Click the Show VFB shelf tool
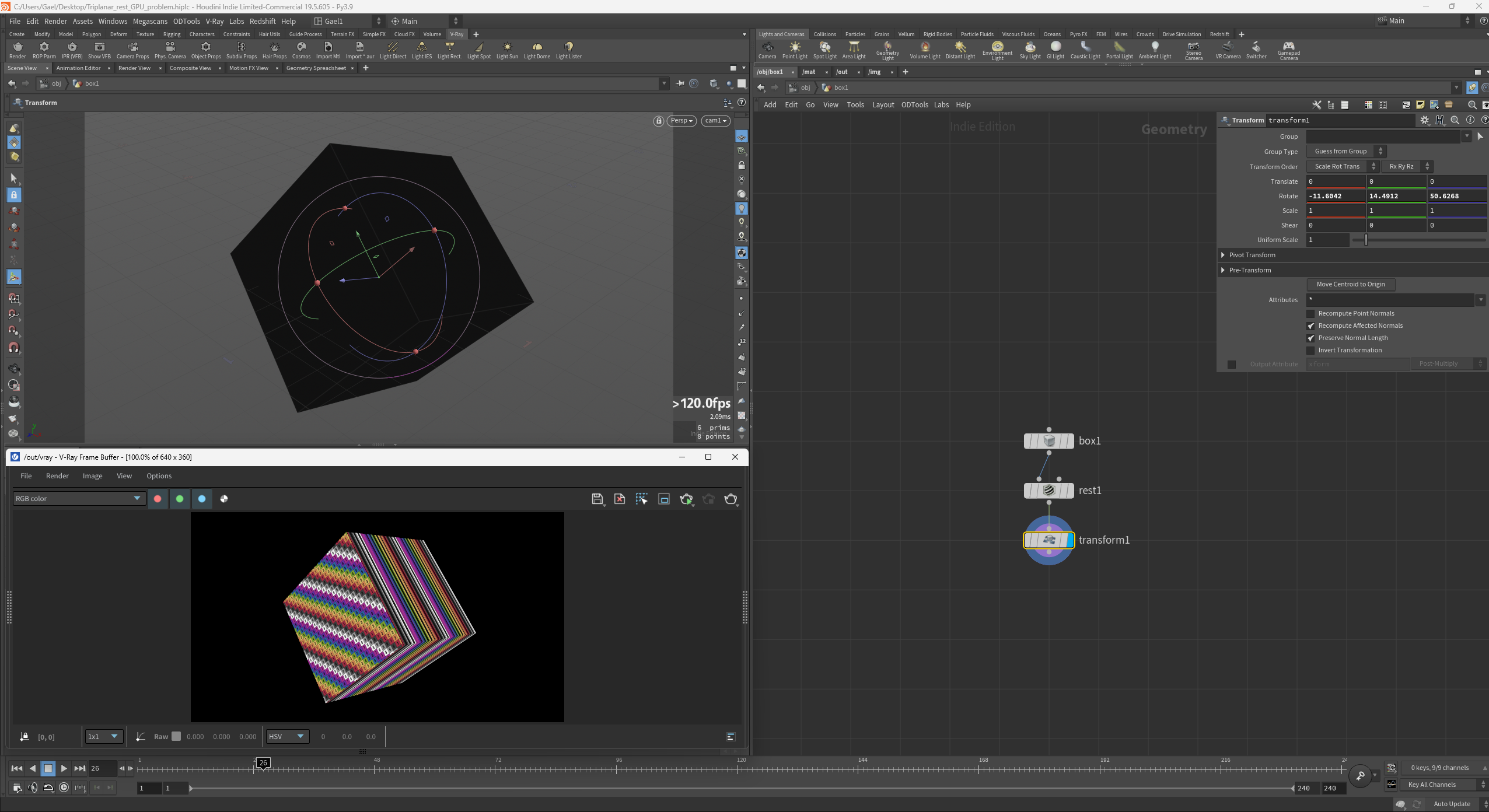Viewport: 1489px width, 812px height. click(99, 50)
